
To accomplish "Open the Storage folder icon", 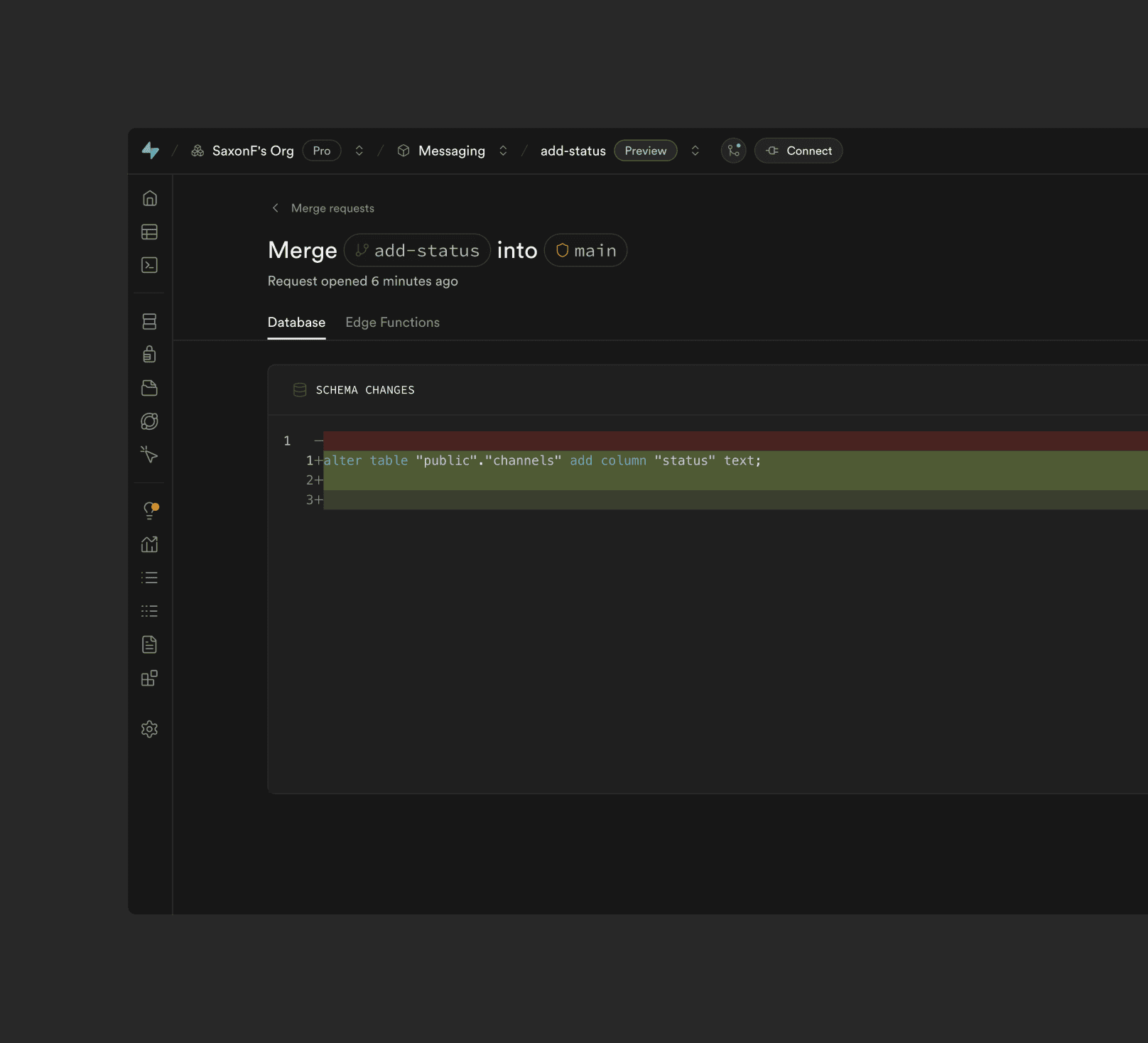I will point(149,388).
